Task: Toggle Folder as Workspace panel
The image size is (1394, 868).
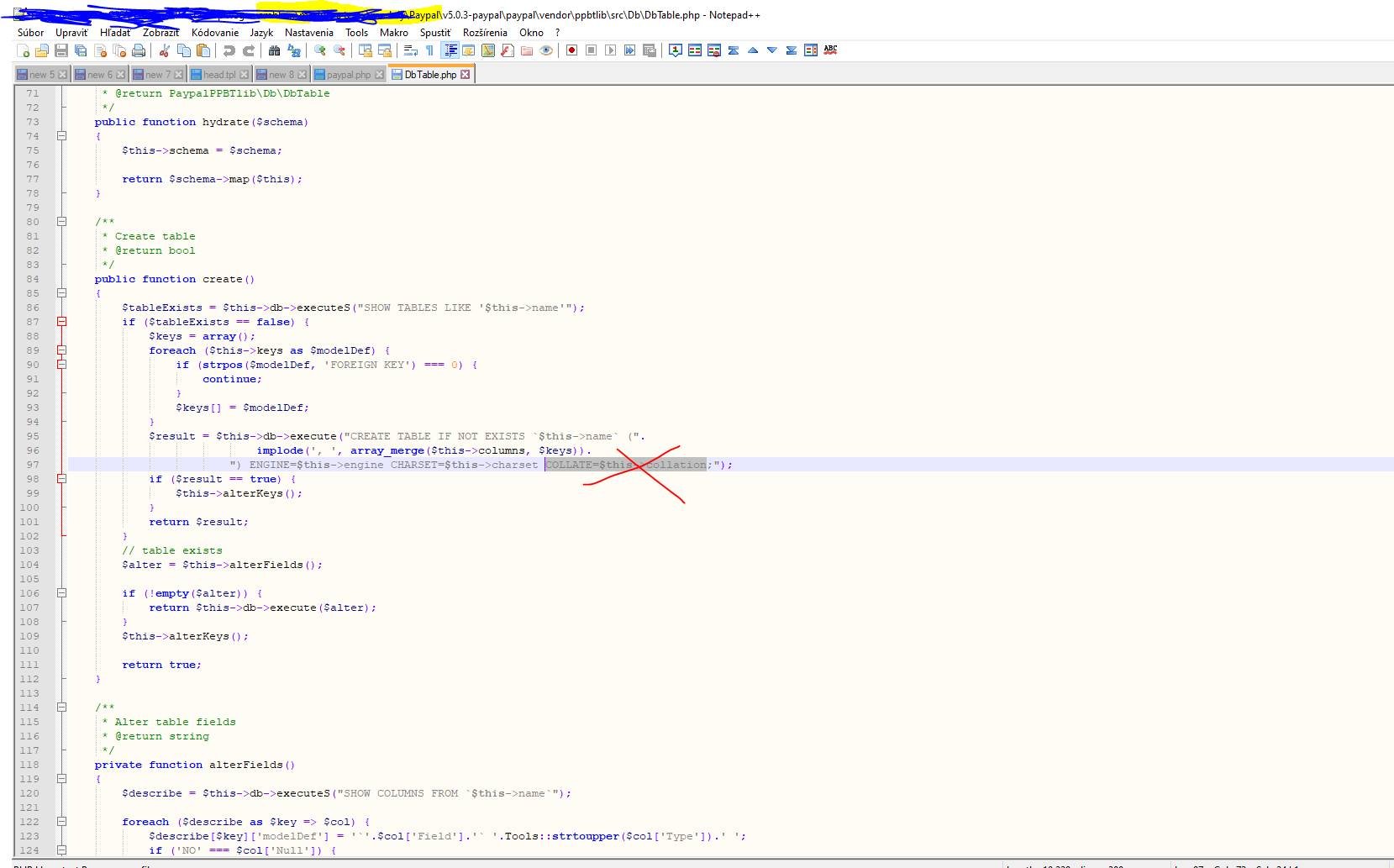Action: [527, 50]
